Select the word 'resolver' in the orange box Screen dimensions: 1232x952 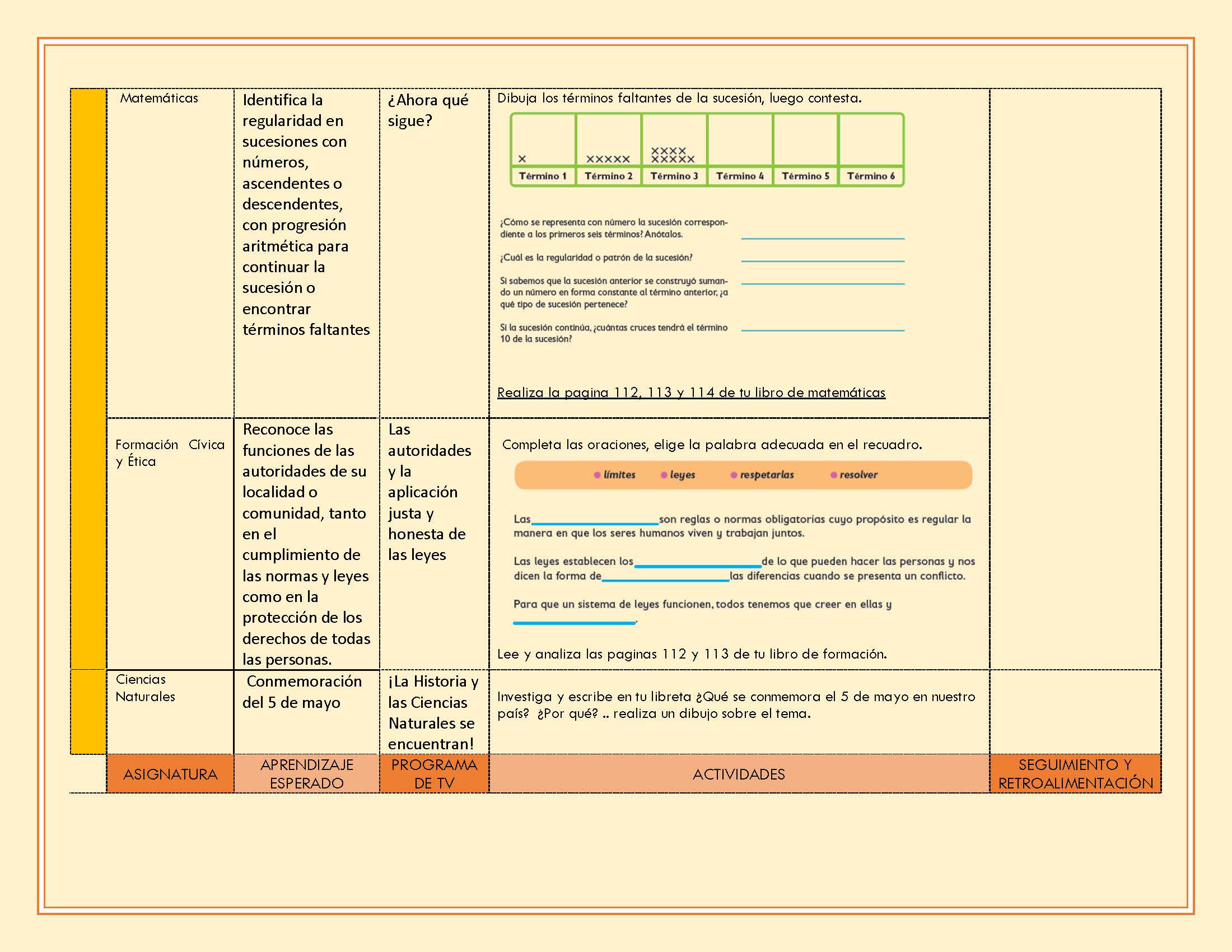tap(858, 475)
